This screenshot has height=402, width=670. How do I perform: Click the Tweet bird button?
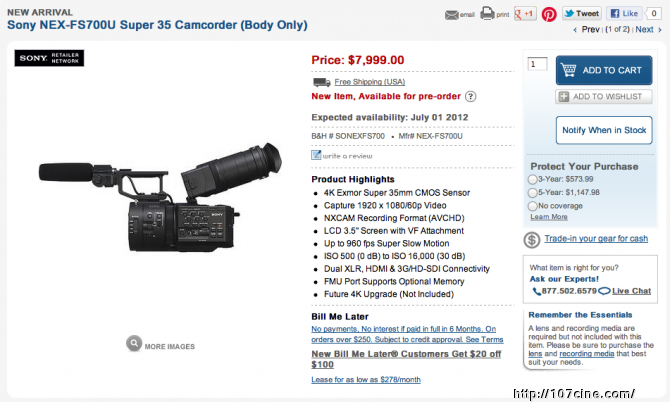(x=582, y=13)
